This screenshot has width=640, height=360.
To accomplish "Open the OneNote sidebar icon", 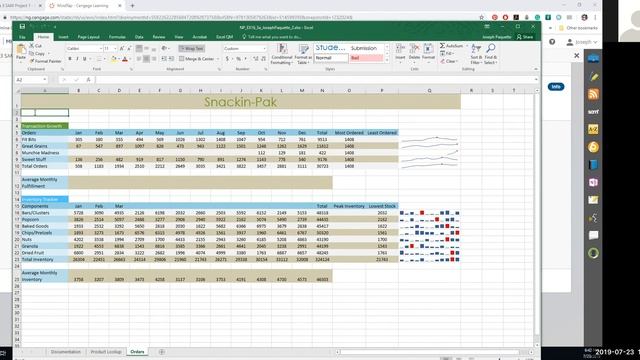I will (x=593, y=182).
